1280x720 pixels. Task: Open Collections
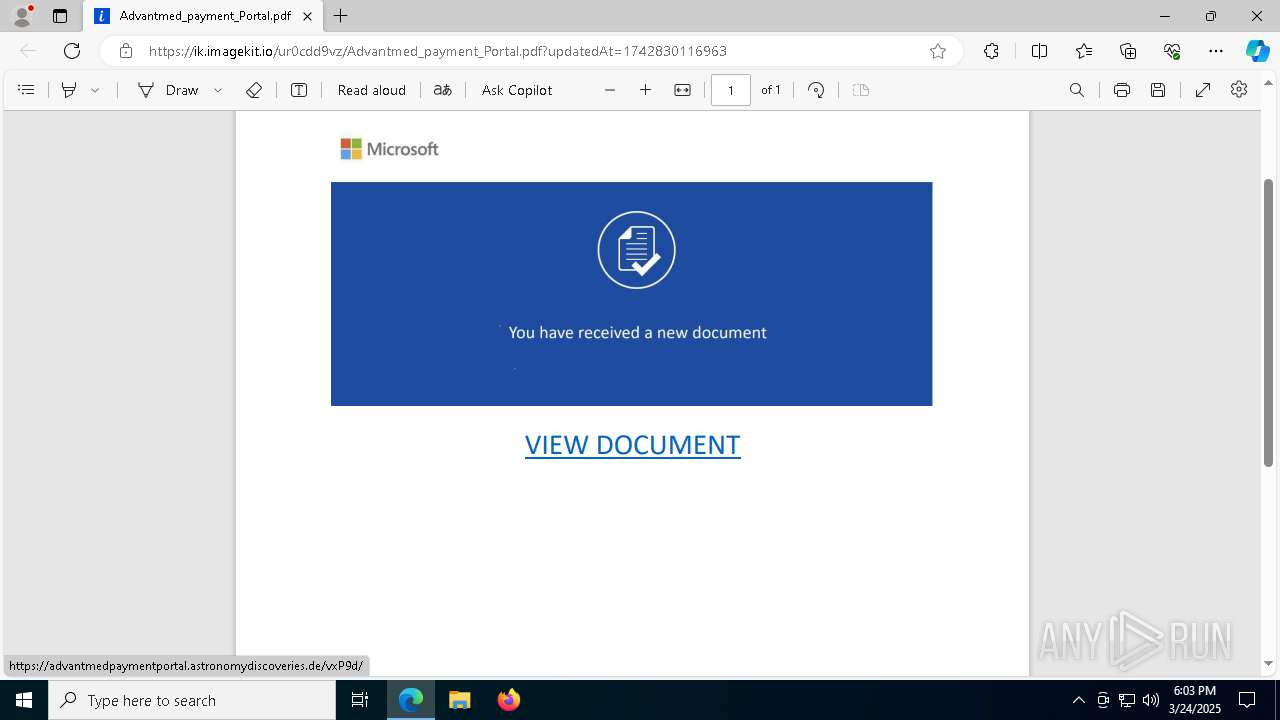click(1128, 51)
